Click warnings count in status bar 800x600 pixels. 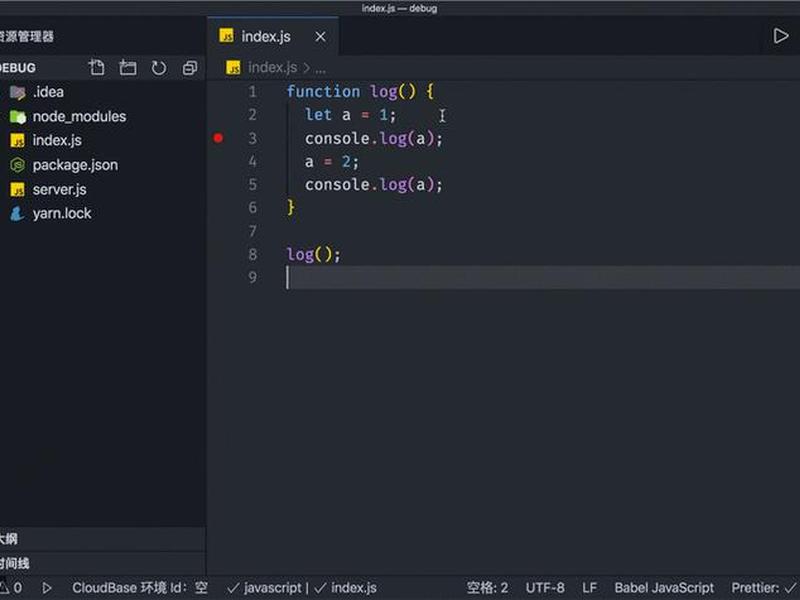pos(10,588)
